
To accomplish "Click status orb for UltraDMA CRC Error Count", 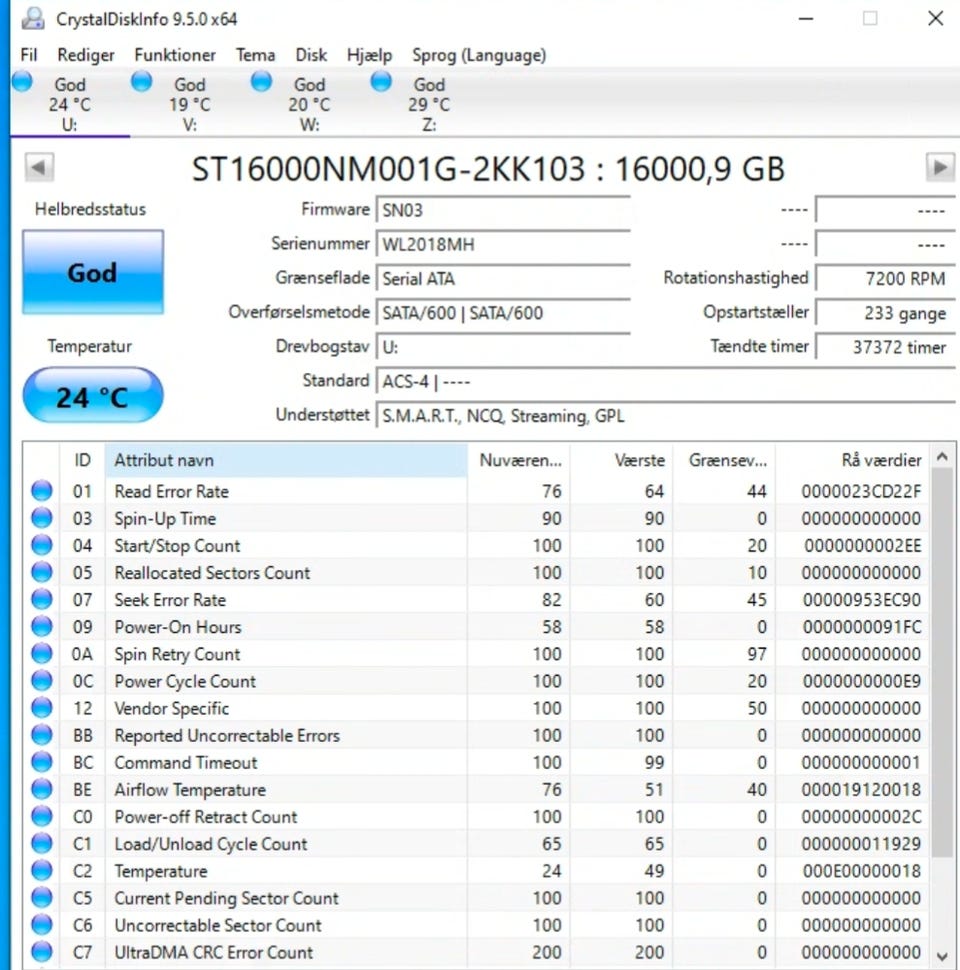I will coord(41,952).
